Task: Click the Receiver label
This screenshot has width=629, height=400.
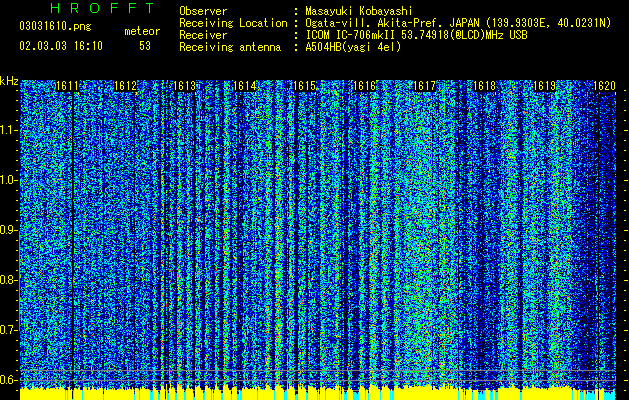Action: 203,35
